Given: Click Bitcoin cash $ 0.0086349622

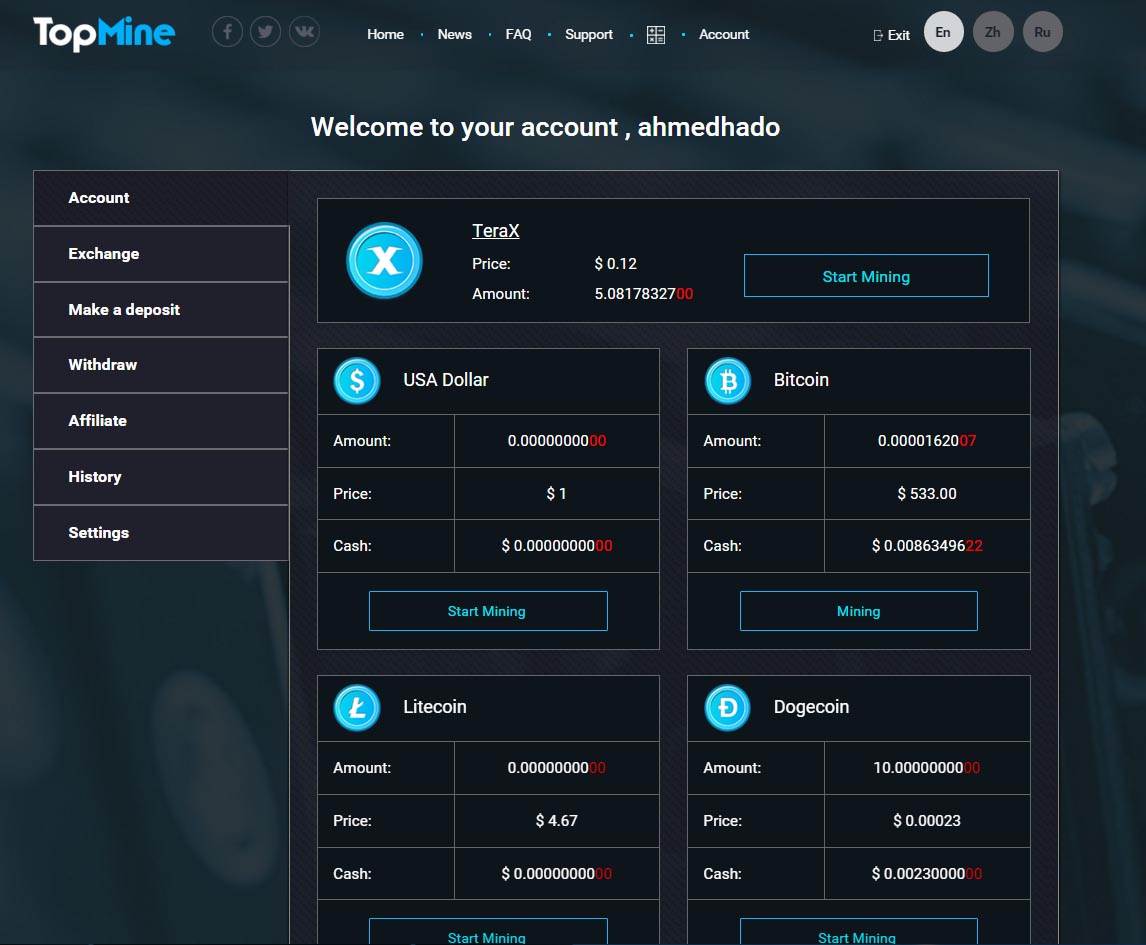Looking at the screenshot, I should click(x=927, y=546).
